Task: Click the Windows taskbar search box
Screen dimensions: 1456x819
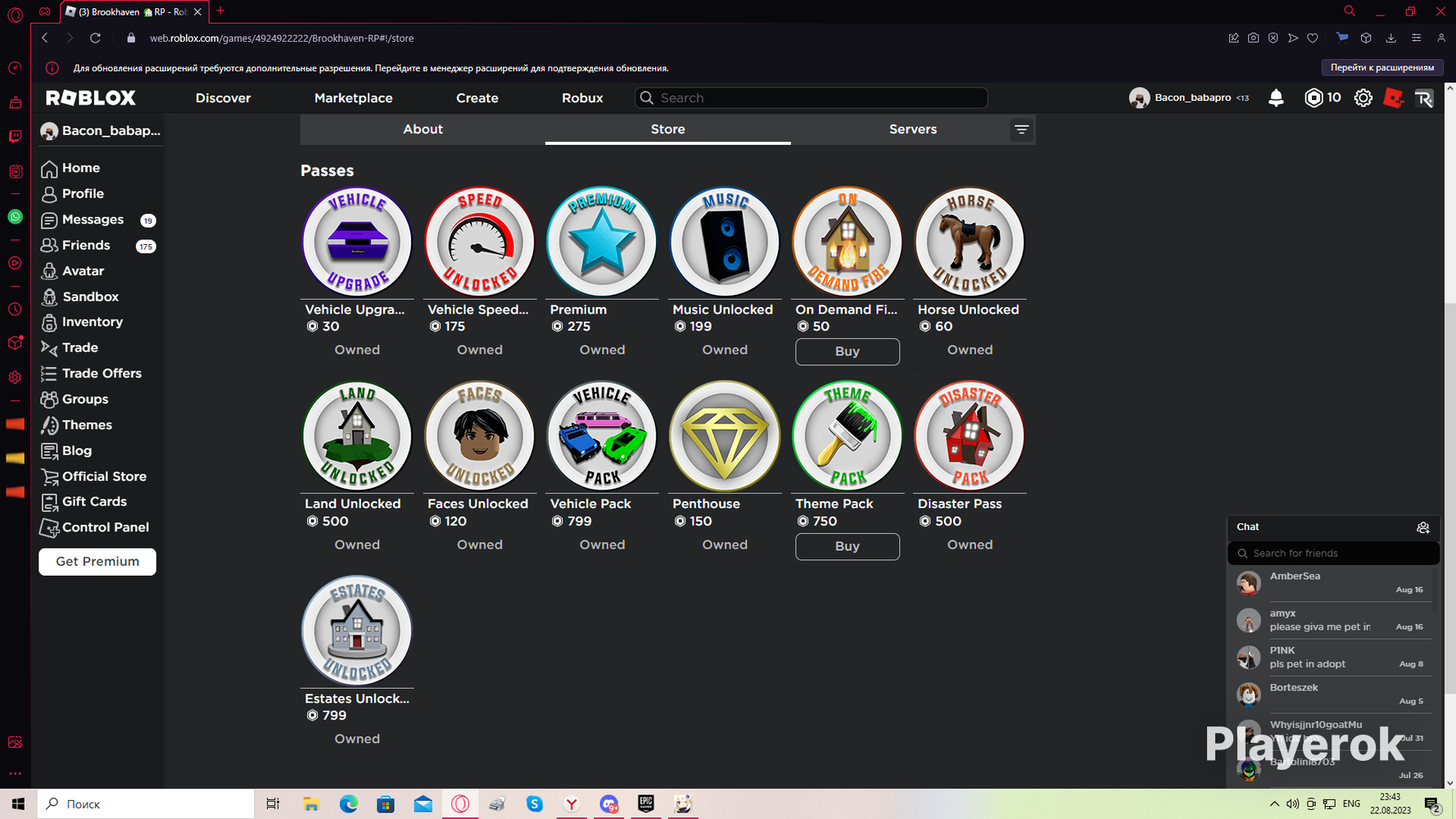Action: click(x=146, y=804)
